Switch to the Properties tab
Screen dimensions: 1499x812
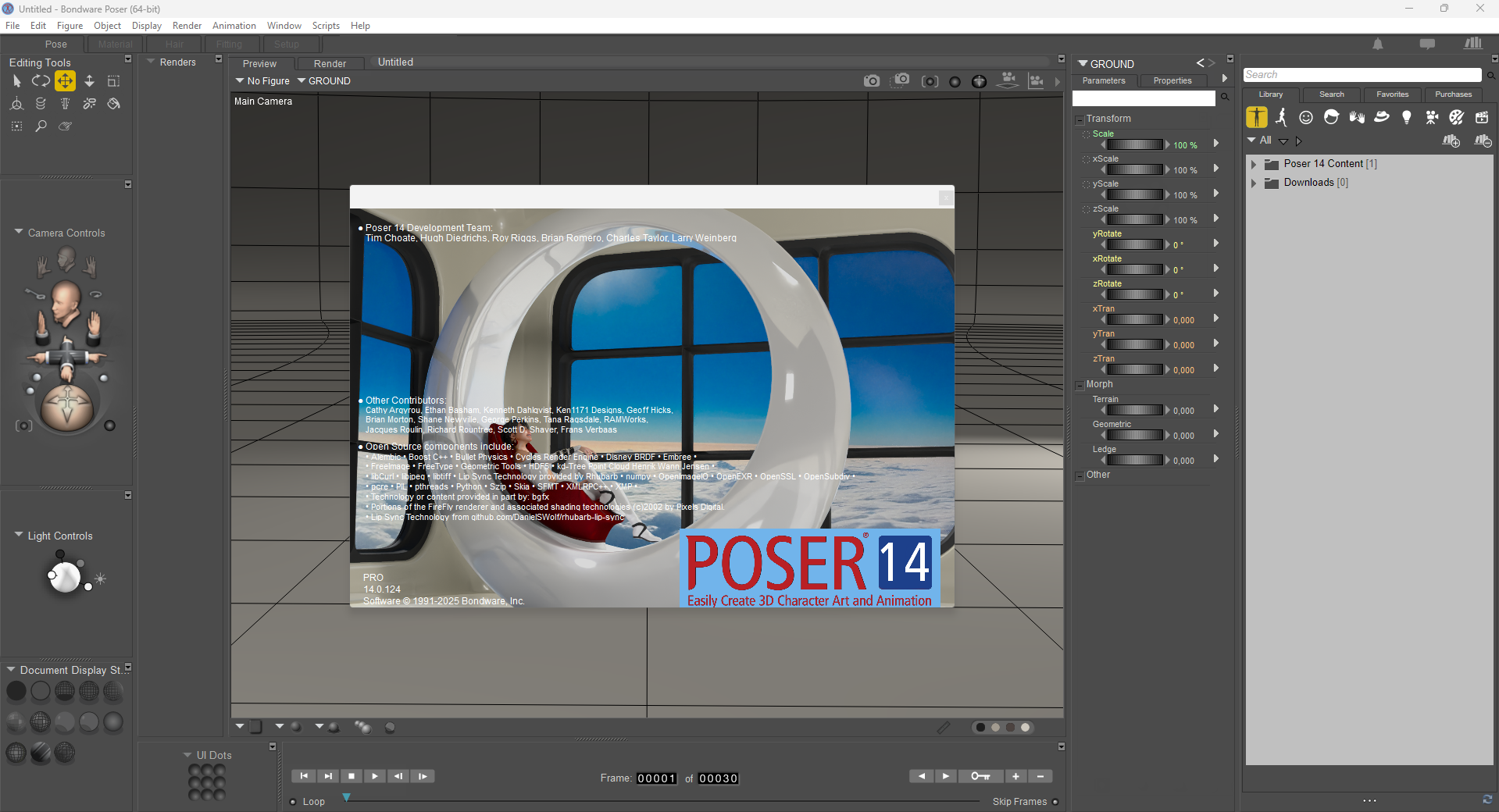coord(1172,80)
